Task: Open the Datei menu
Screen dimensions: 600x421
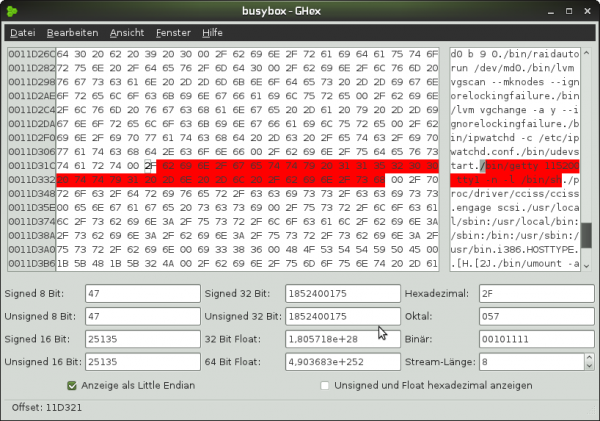Action: pyautogui.click(x=22, y=33)
